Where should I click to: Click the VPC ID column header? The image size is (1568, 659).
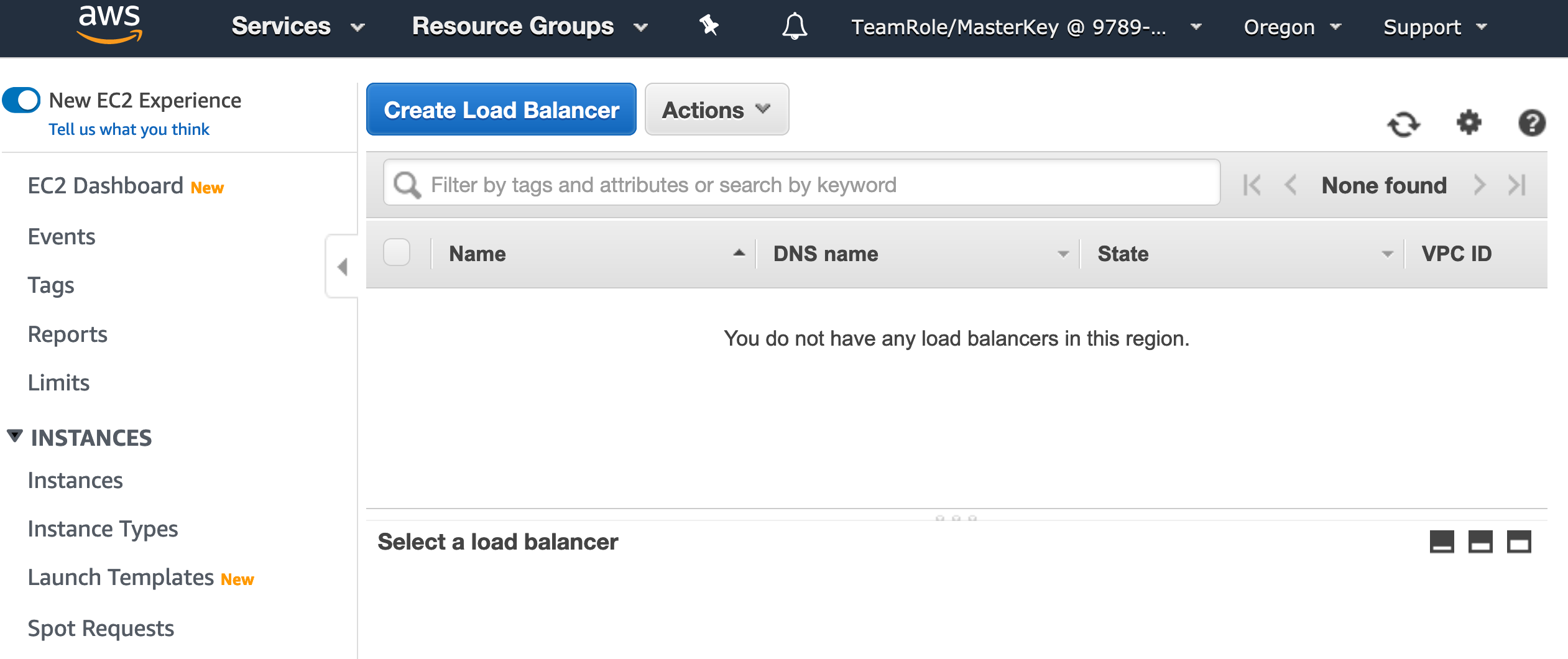point(1456,254)
